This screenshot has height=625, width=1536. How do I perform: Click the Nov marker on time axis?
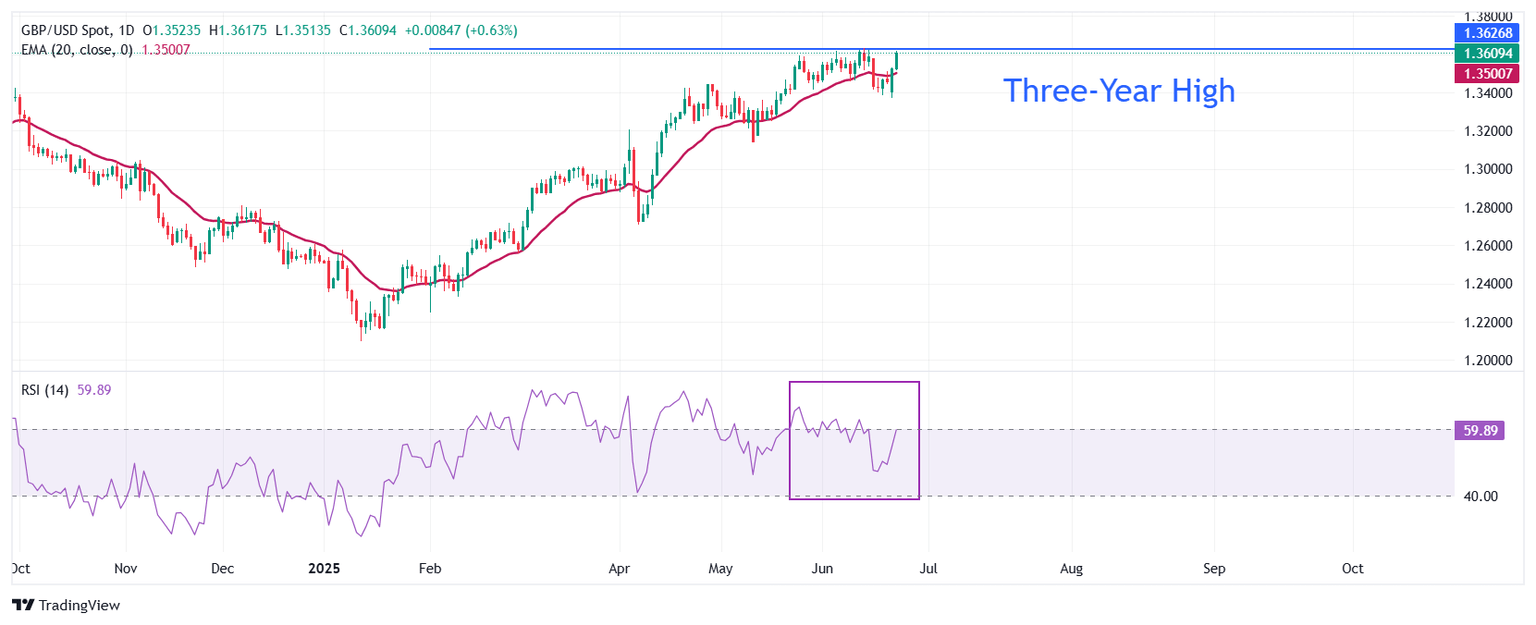point(126,568)
